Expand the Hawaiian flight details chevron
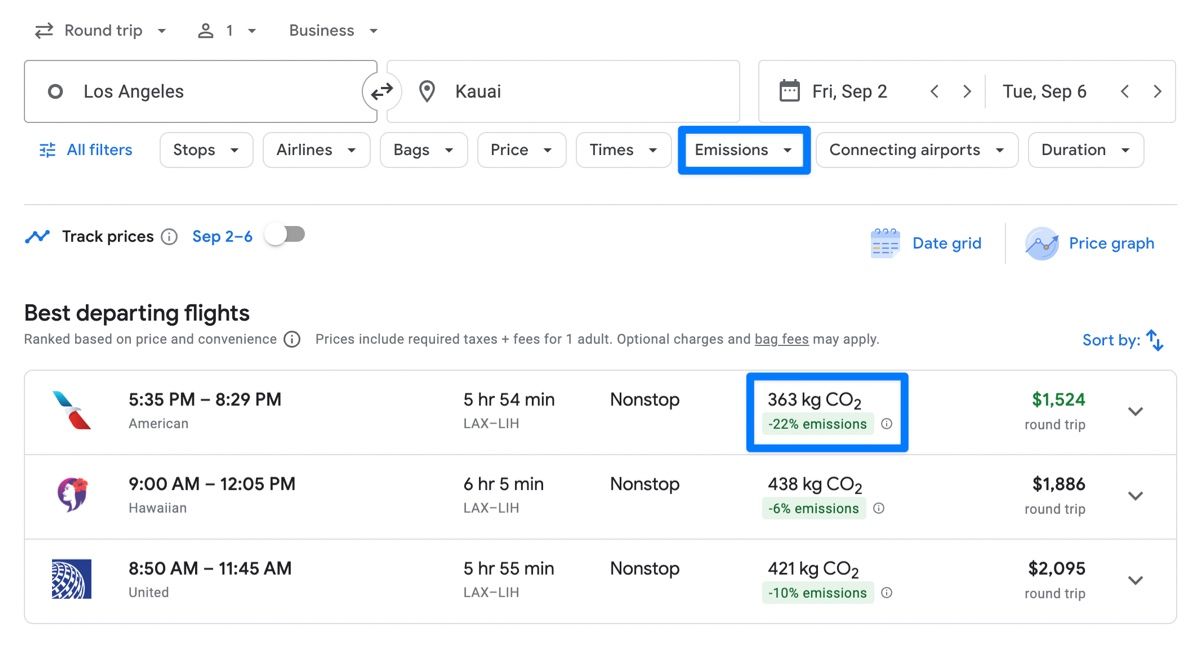The width and height of the screenshot is (1200, 648). [1135, 495]
